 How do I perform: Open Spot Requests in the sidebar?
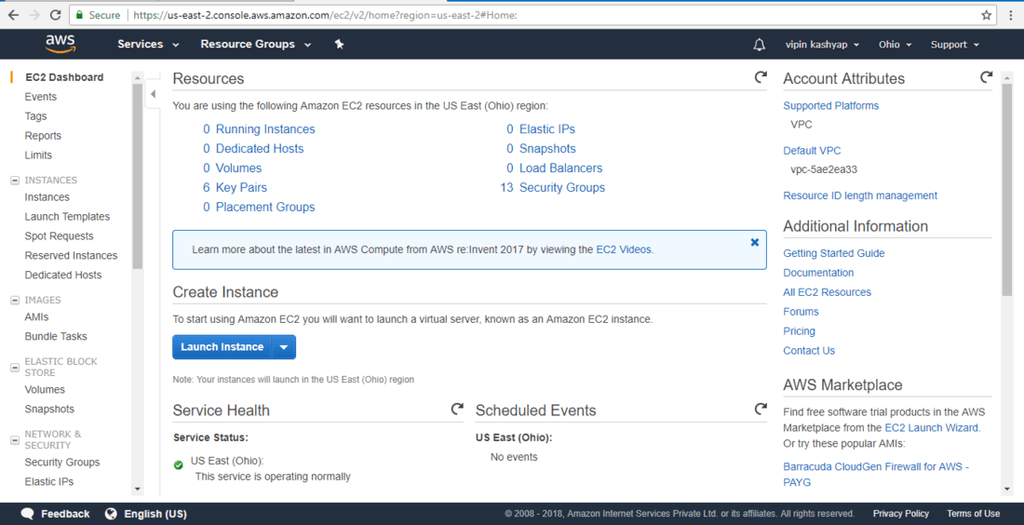pos(59,236)
